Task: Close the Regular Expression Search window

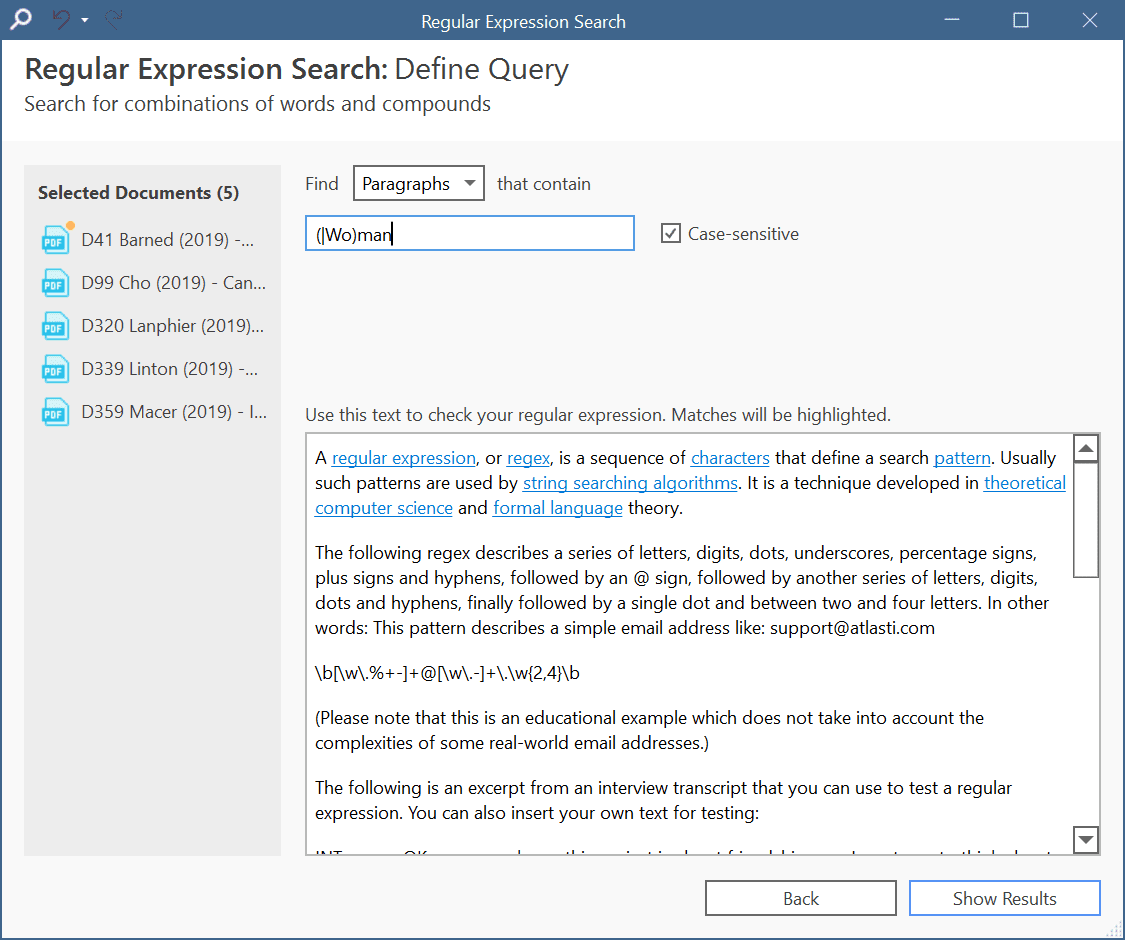Action: [1090, 20]
